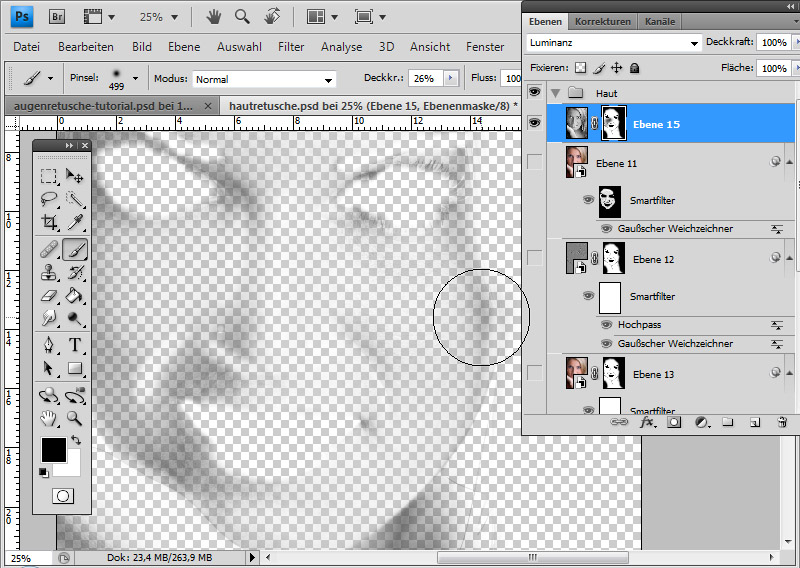Launch Adobe Bridge
The image size is (800, 568).
click(x=57, y=17)
